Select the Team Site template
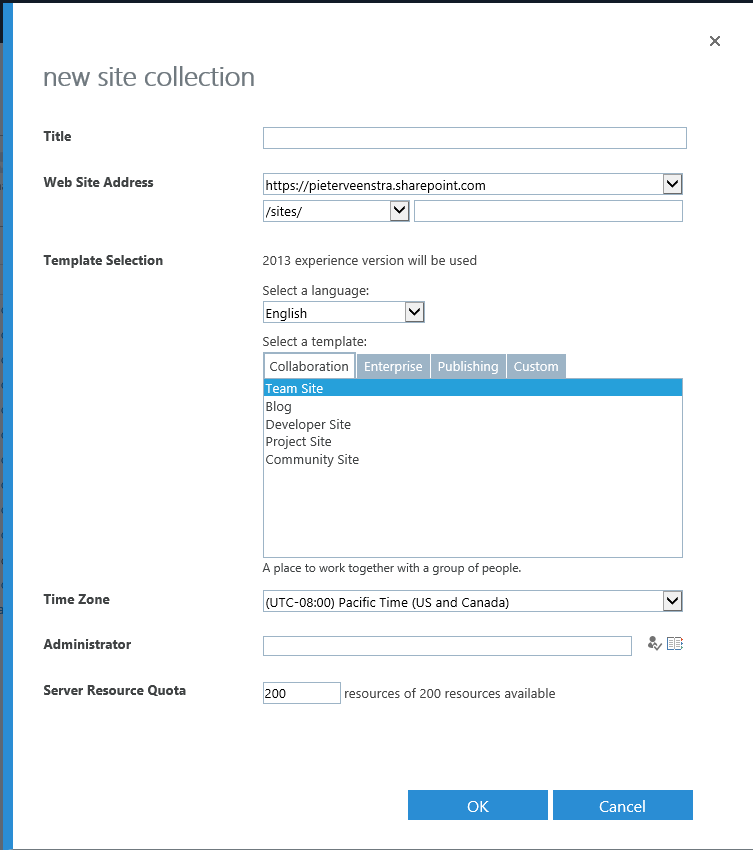 pos(473,388)
